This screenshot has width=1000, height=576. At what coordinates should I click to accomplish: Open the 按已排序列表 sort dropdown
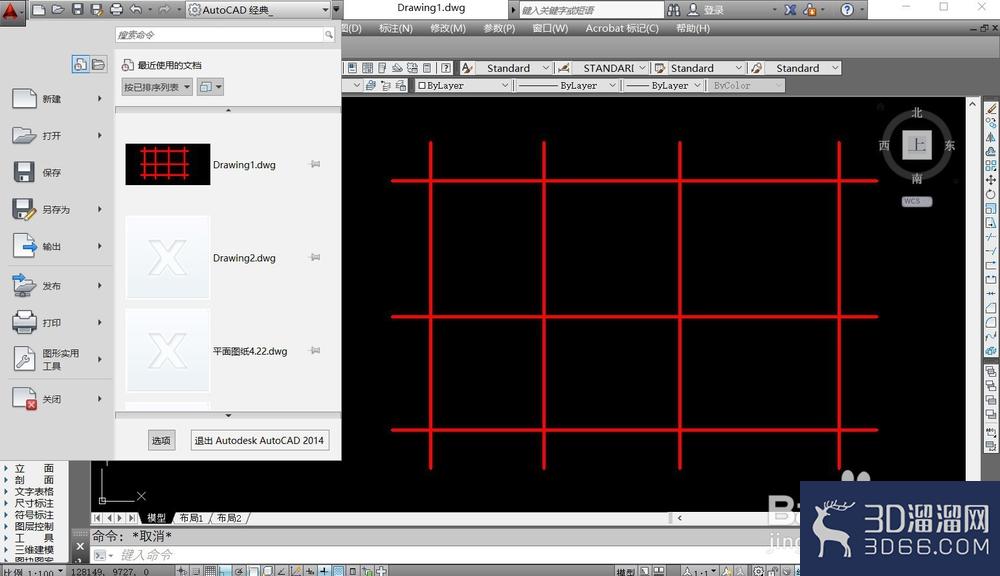point(157,87)
